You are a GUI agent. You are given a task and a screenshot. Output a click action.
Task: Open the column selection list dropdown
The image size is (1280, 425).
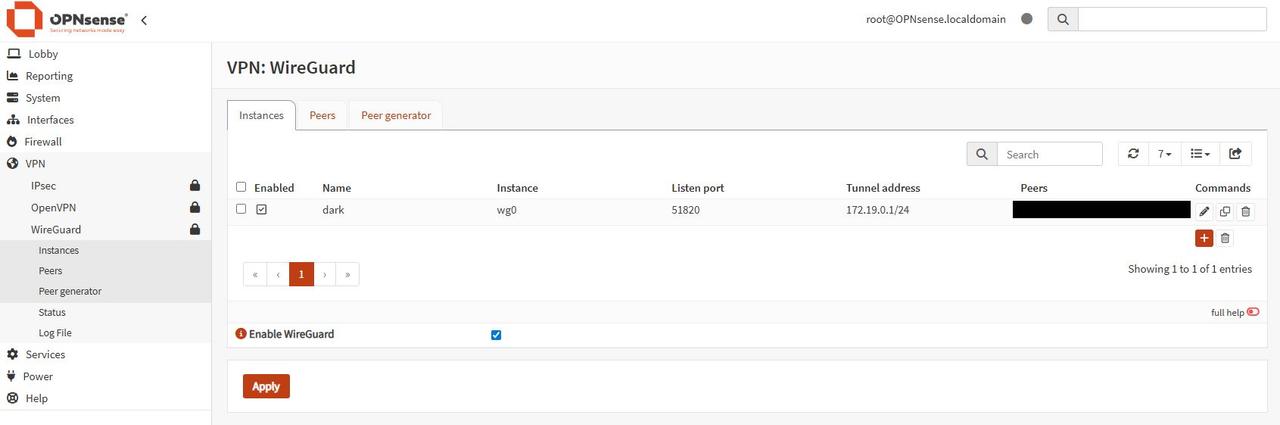pos(1200,154)
